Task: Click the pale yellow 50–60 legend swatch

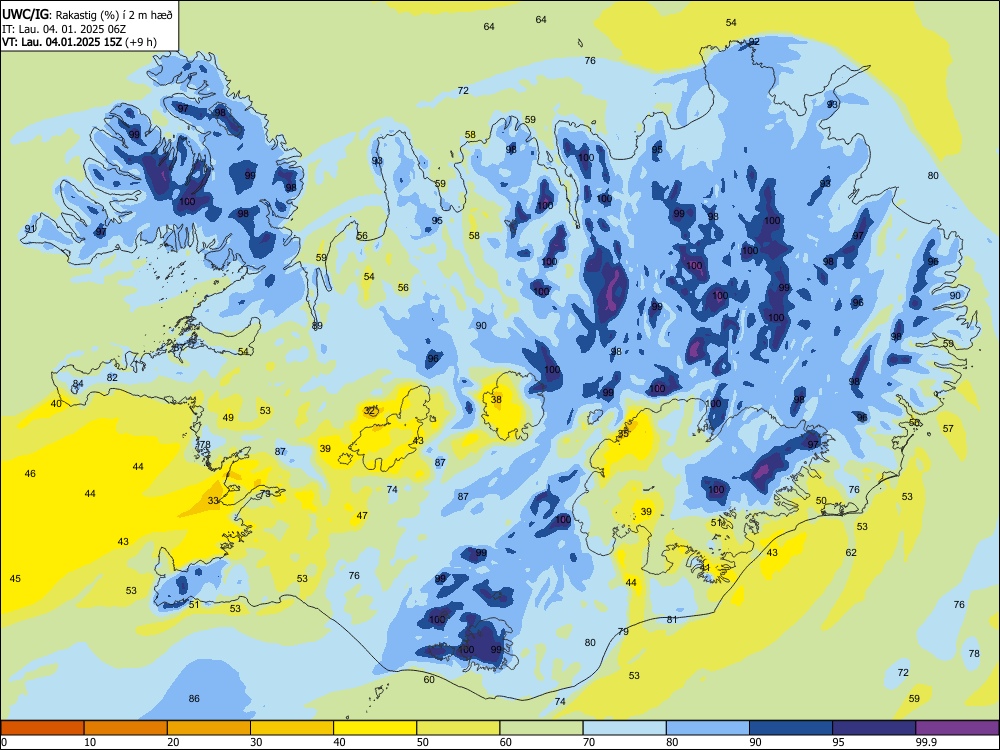Action: coord(458,728)
